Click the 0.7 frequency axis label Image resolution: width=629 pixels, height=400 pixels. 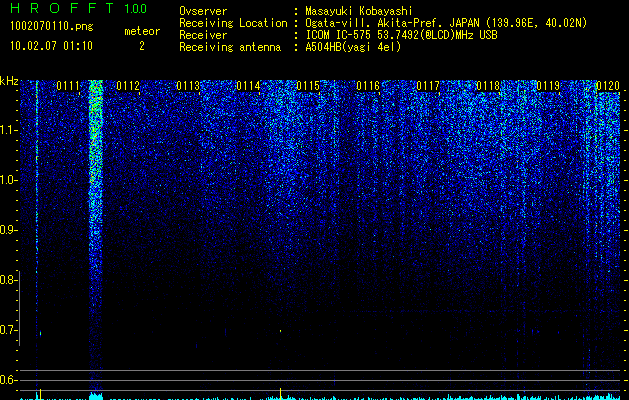point(8,330)
